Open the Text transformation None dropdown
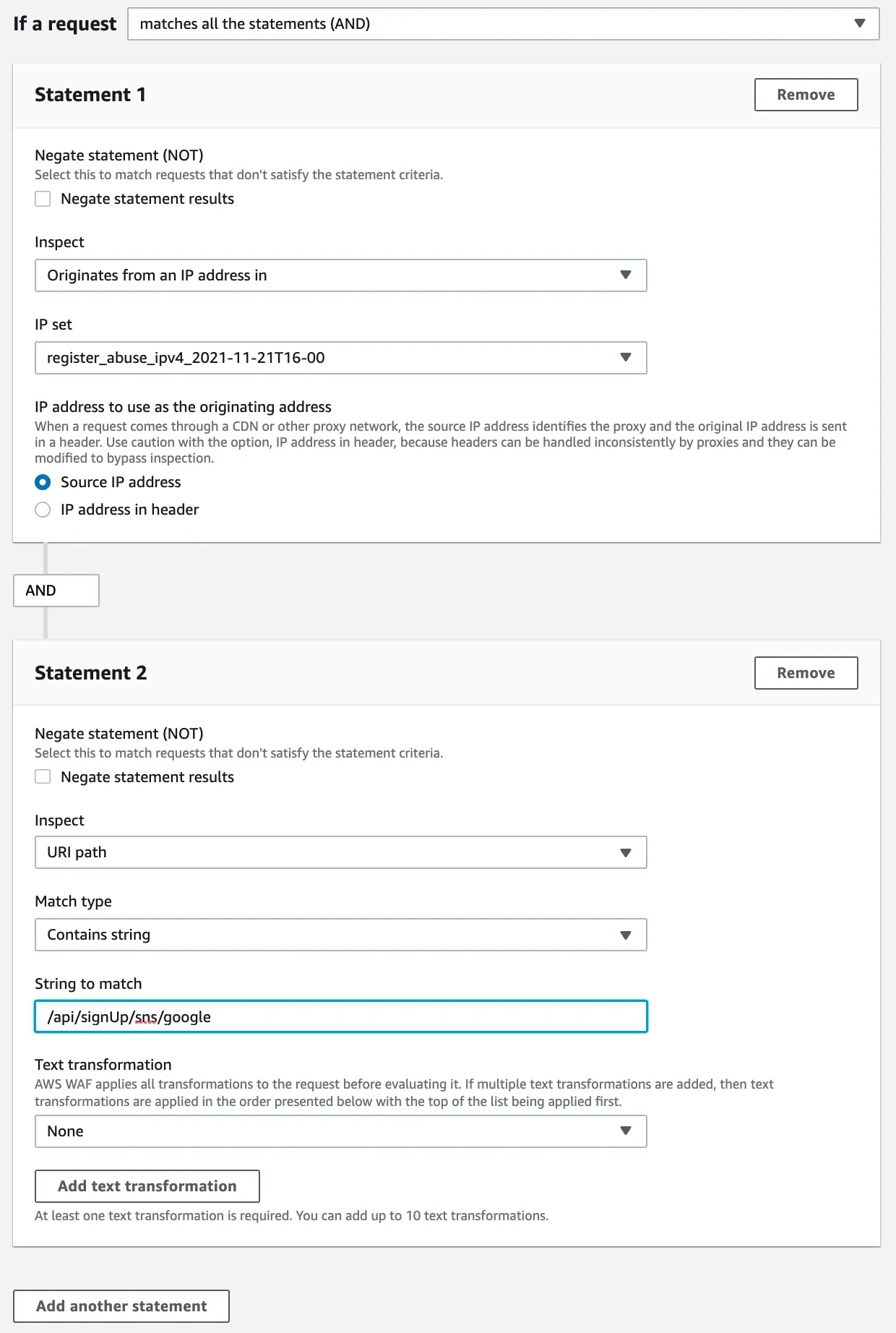Image resolution: width=896 pixels, height=1333 pixels. click(340, 1131)
